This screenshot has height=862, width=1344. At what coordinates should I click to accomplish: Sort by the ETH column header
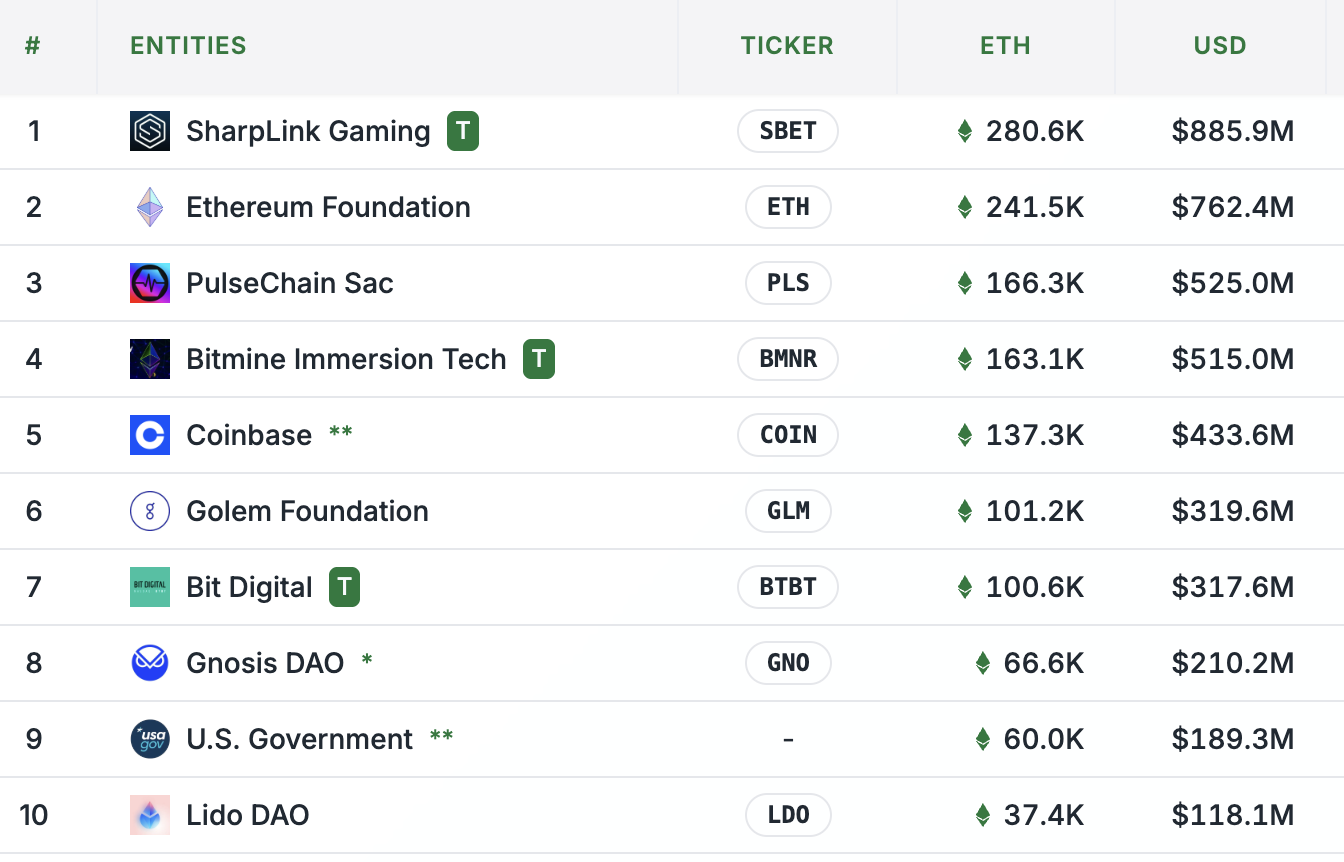coord(1005,45)
